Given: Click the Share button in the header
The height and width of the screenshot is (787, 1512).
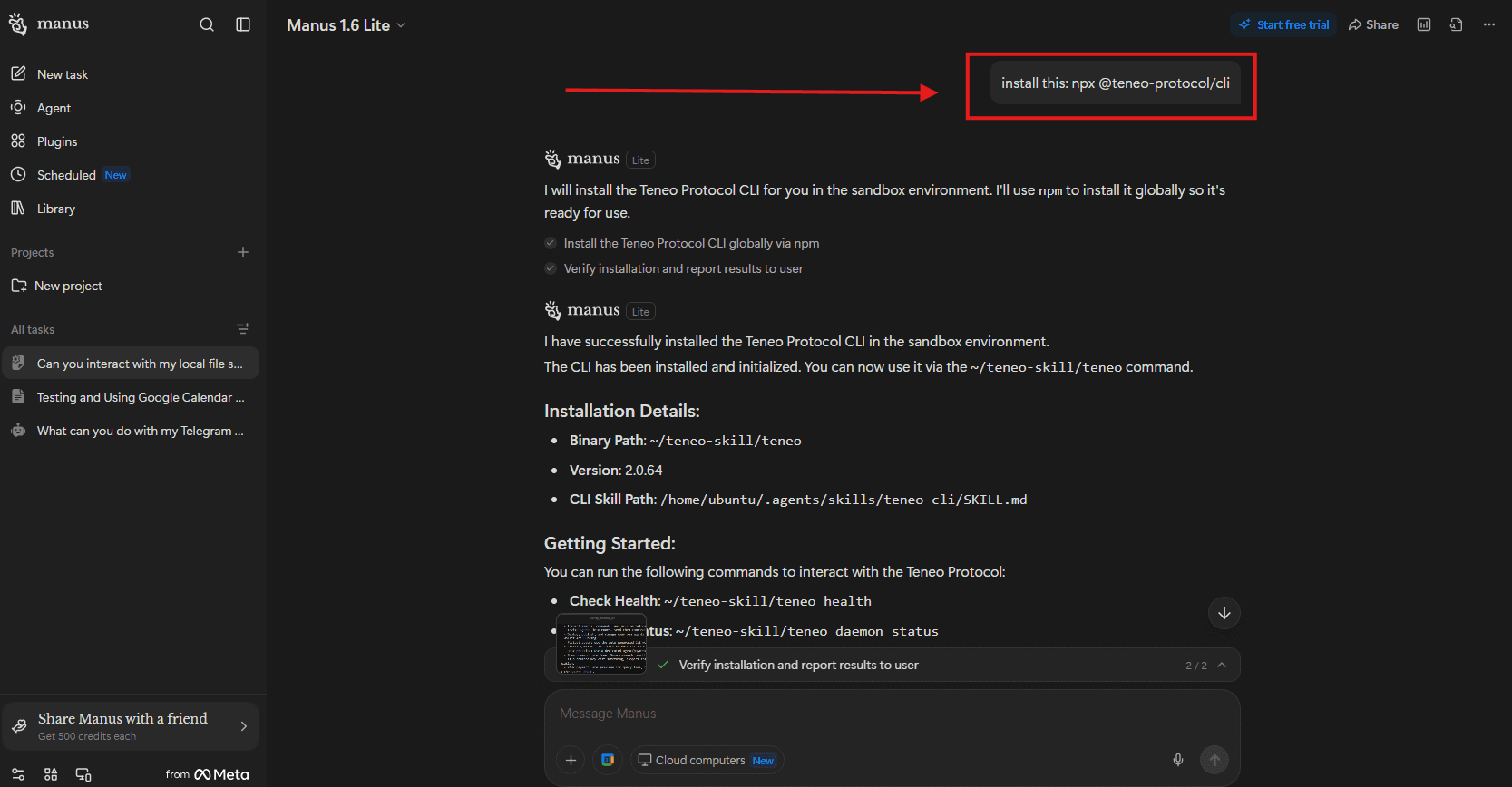Looking at the screenshot, I should 1373,24.
